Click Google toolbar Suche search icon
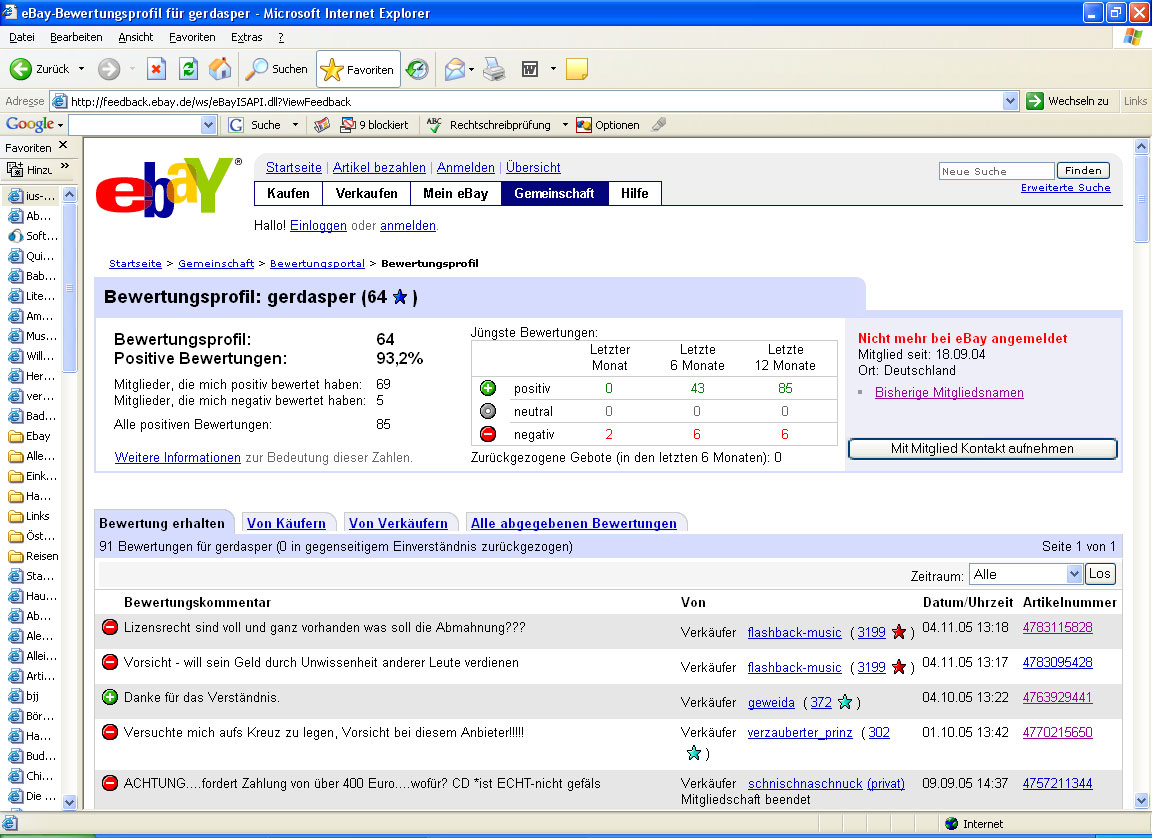The height and width of the screenshot is (838, 1152). click(236, 125)
